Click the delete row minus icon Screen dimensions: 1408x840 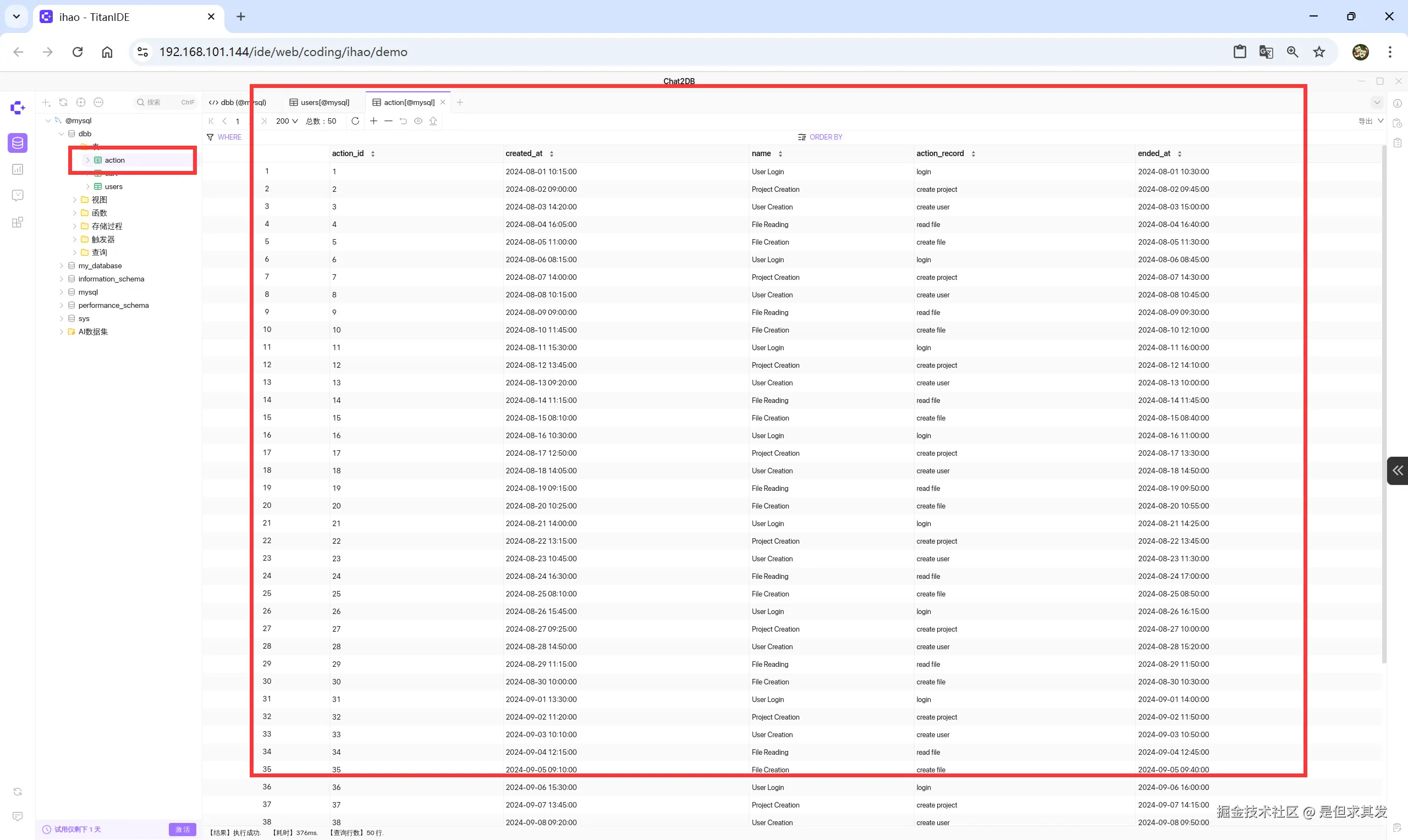pyautogui.click(x=388, y=121)
